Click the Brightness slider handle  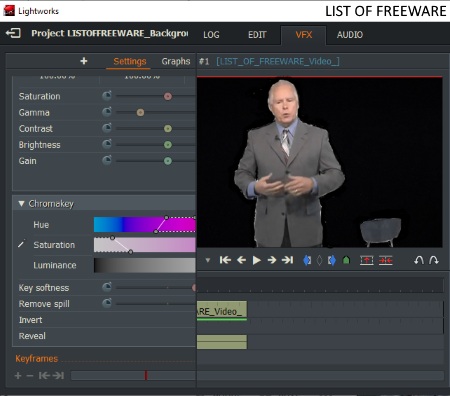pos(168,145)
